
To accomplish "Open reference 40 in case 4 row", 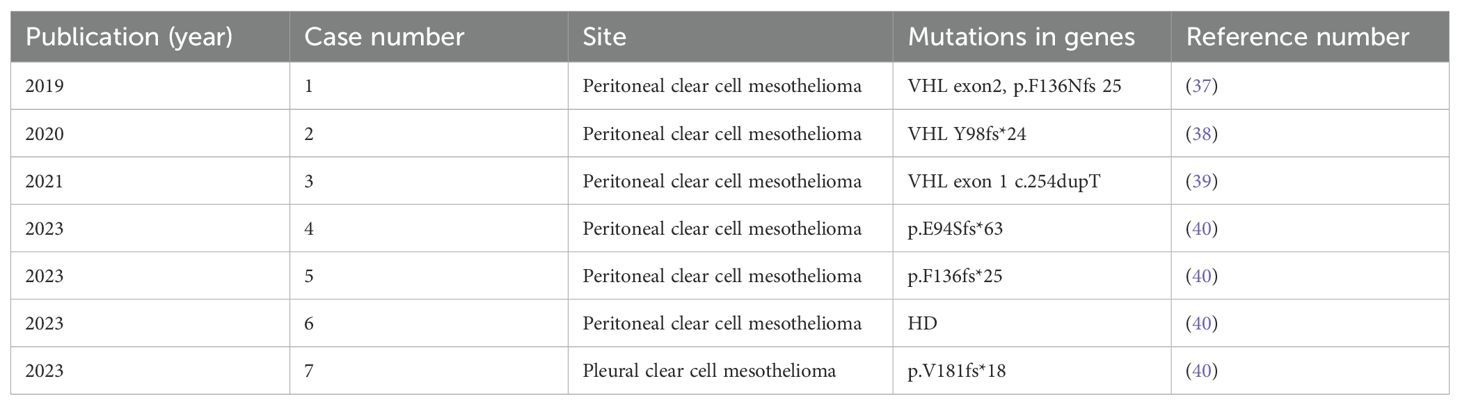I will [x=1201, y=229].
